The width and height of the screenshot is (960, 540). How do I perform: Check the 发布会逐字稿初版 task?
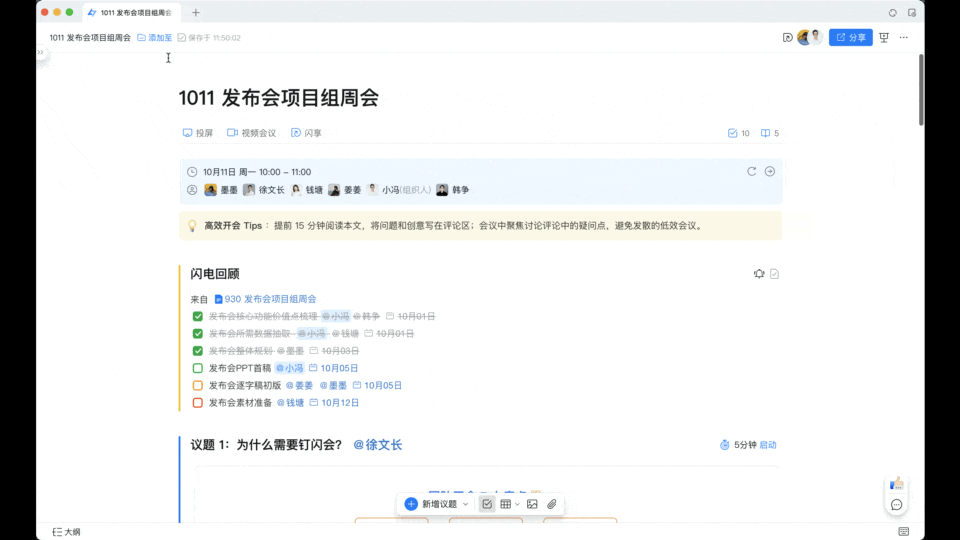point(198,385)
